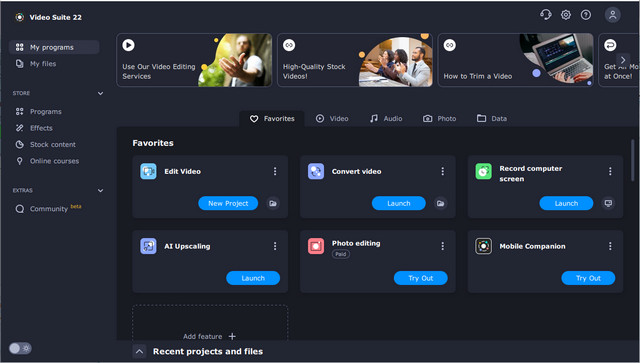Open the Use Our Video Editing Services banner image
640x363 pixels.
pyautogui.click(x=235, y=60)
